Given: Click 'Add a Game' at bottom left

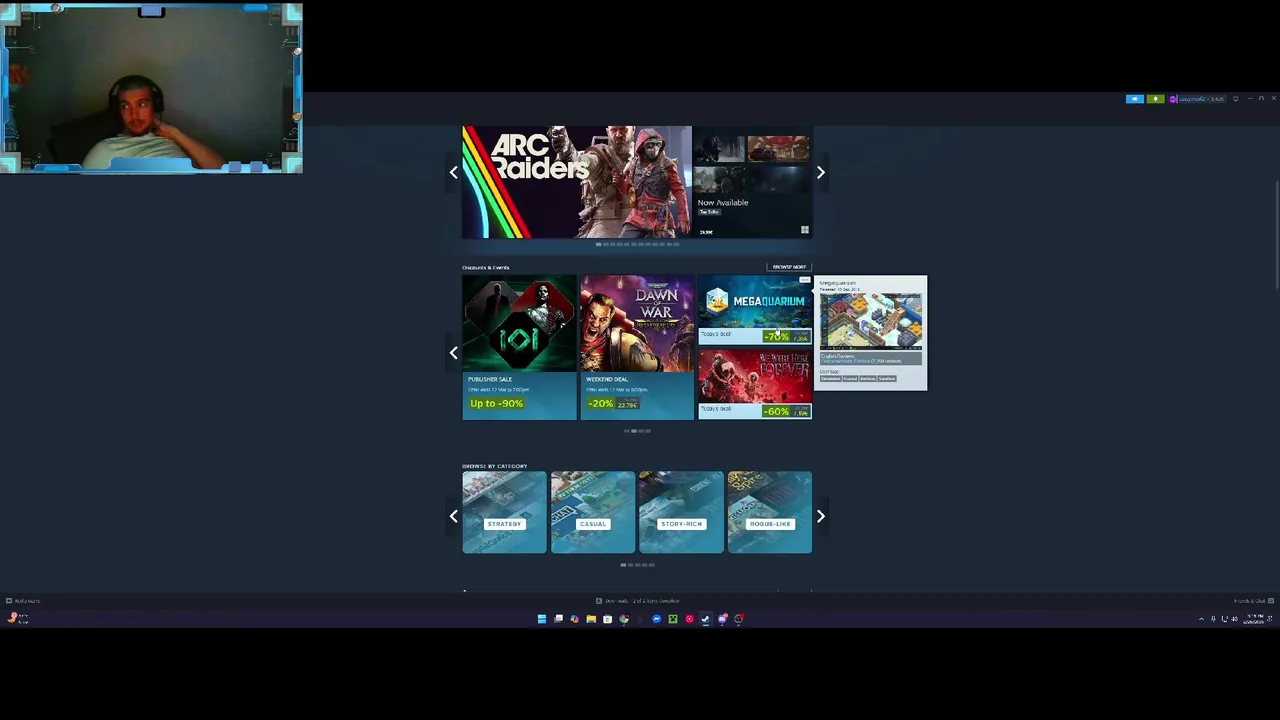Looking at the screenshot, I should [x=23, y=601].
